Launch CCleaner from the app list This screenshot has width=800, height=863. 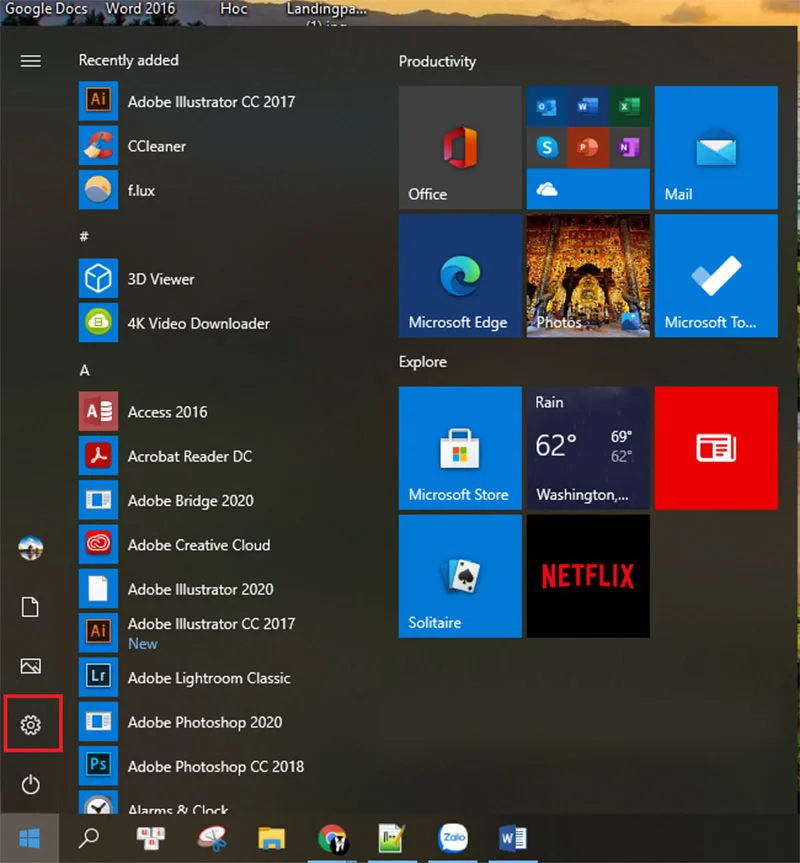(133, 146)
